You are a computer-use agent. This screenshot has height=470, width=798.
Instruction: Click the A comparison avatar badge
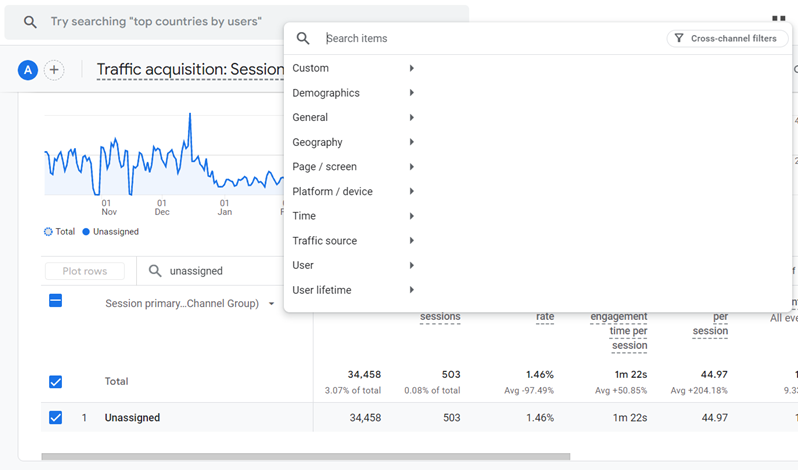pos(28,70)
